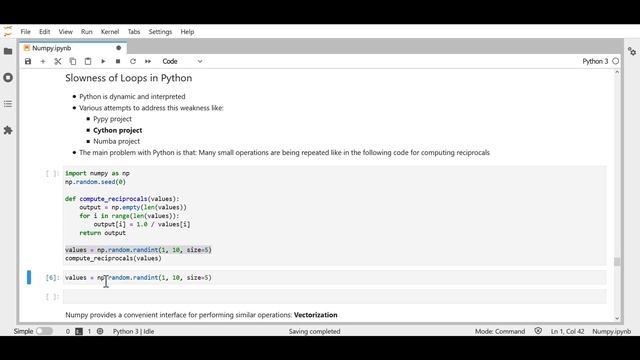The image size is (640, 360).
Task: Open Running Terminals and Kernels sidebar
Action: click(8, 78)
